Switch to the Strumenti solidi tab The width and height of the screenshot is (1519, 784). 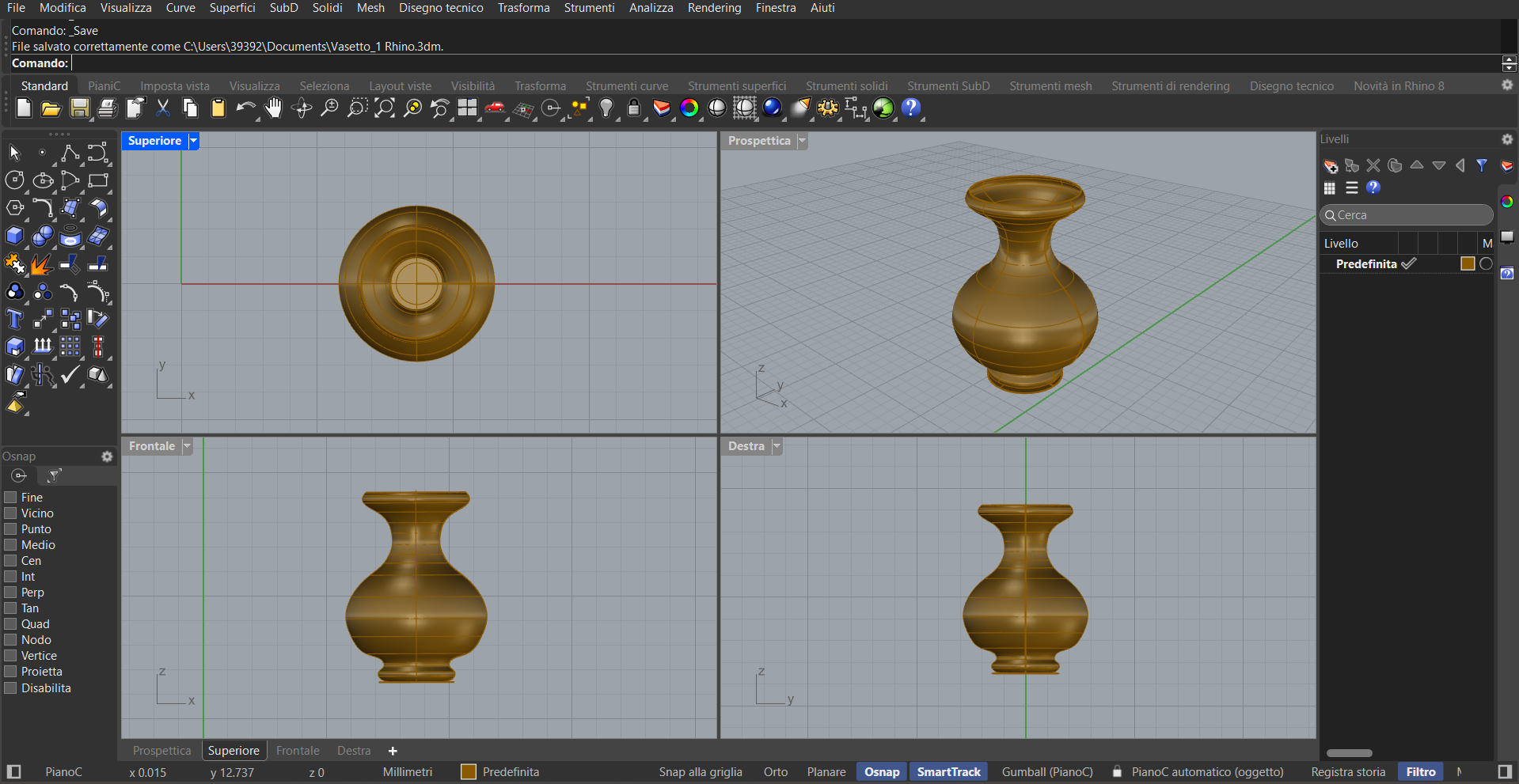tap(846, 85)
